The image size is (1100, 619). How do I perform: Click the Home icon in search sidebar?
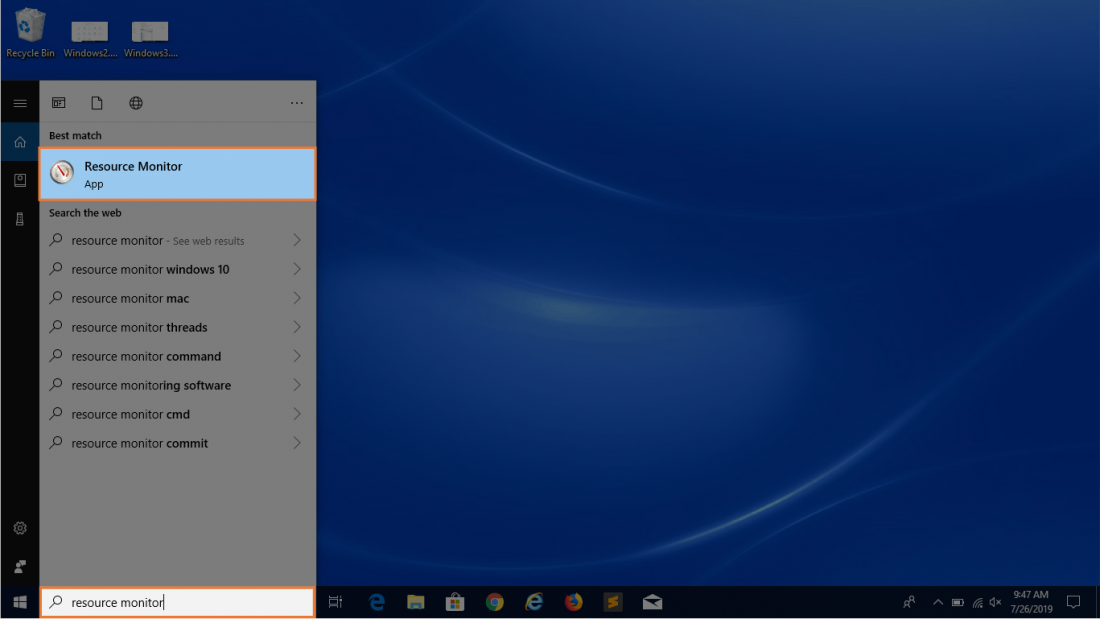tap(20, 142)
